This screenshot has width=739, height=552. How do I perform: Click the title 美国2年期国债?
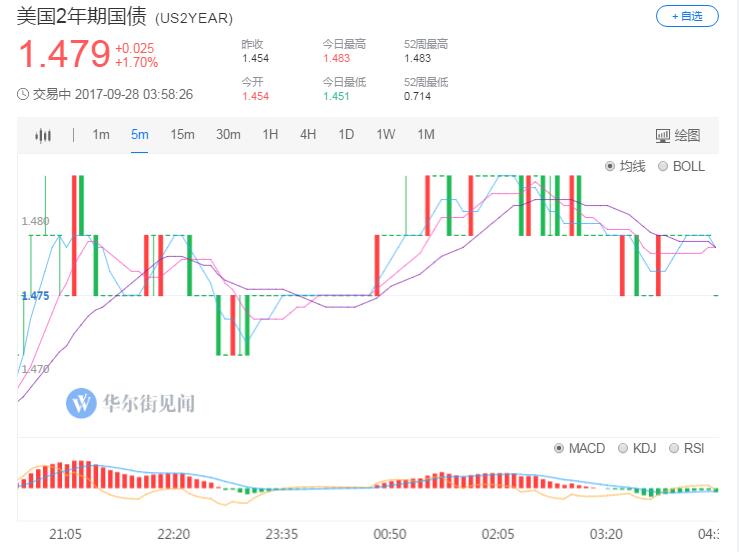pos(82,17)
